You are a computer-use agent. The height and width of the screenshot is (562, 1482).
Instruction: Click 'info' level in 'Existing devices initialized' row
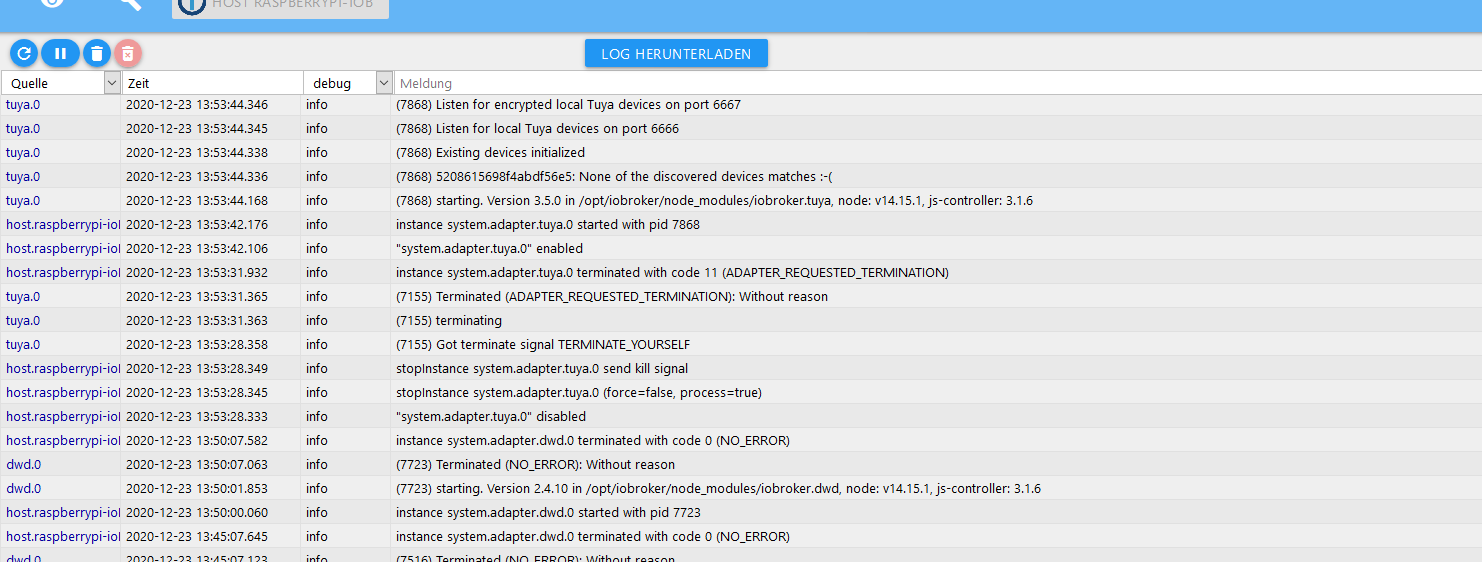317,152
